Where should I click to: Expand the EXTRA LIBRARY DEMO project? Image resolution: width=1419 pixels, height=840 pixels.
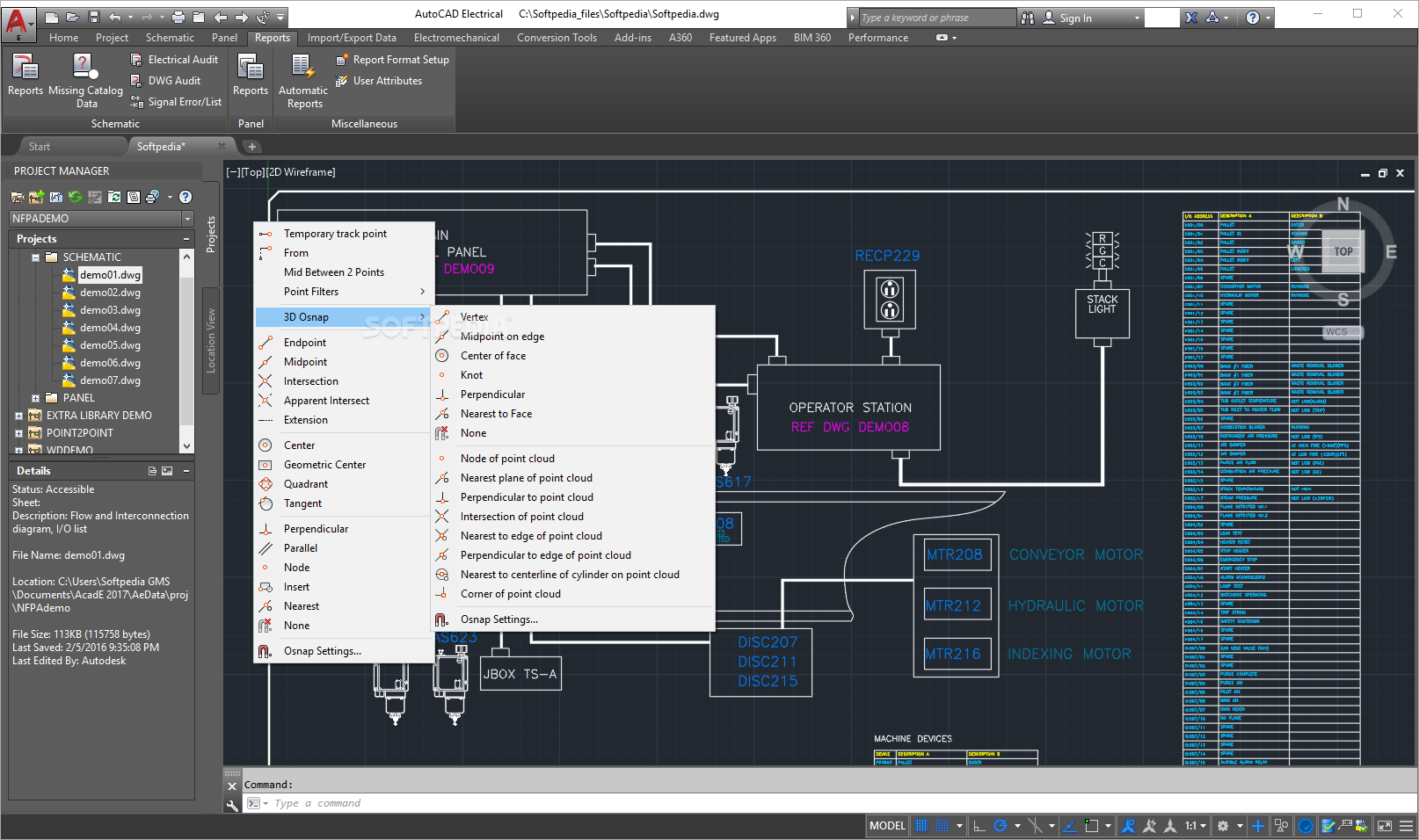[x=18, y=416]
